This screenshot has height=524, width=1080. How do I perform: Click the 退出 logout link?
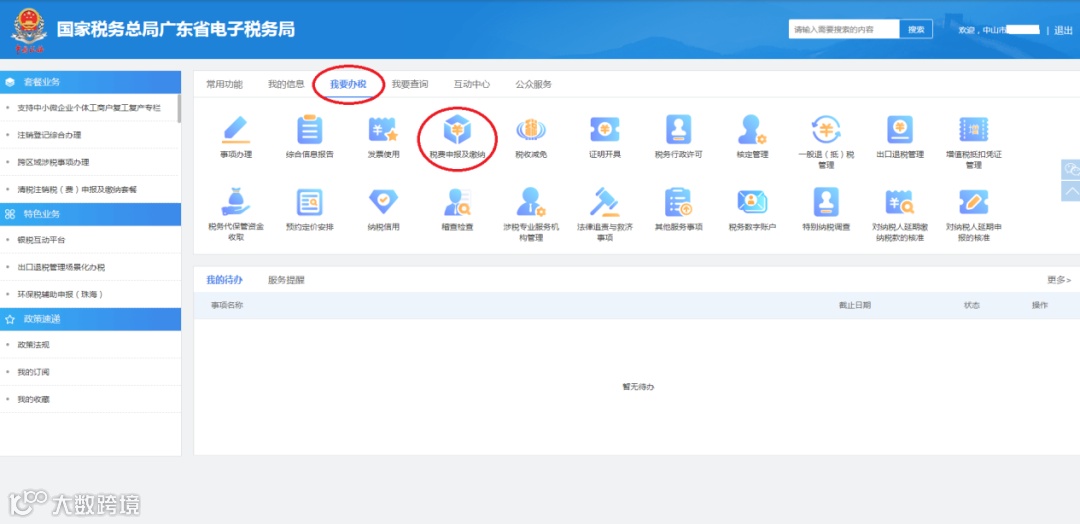[1063, 30]
